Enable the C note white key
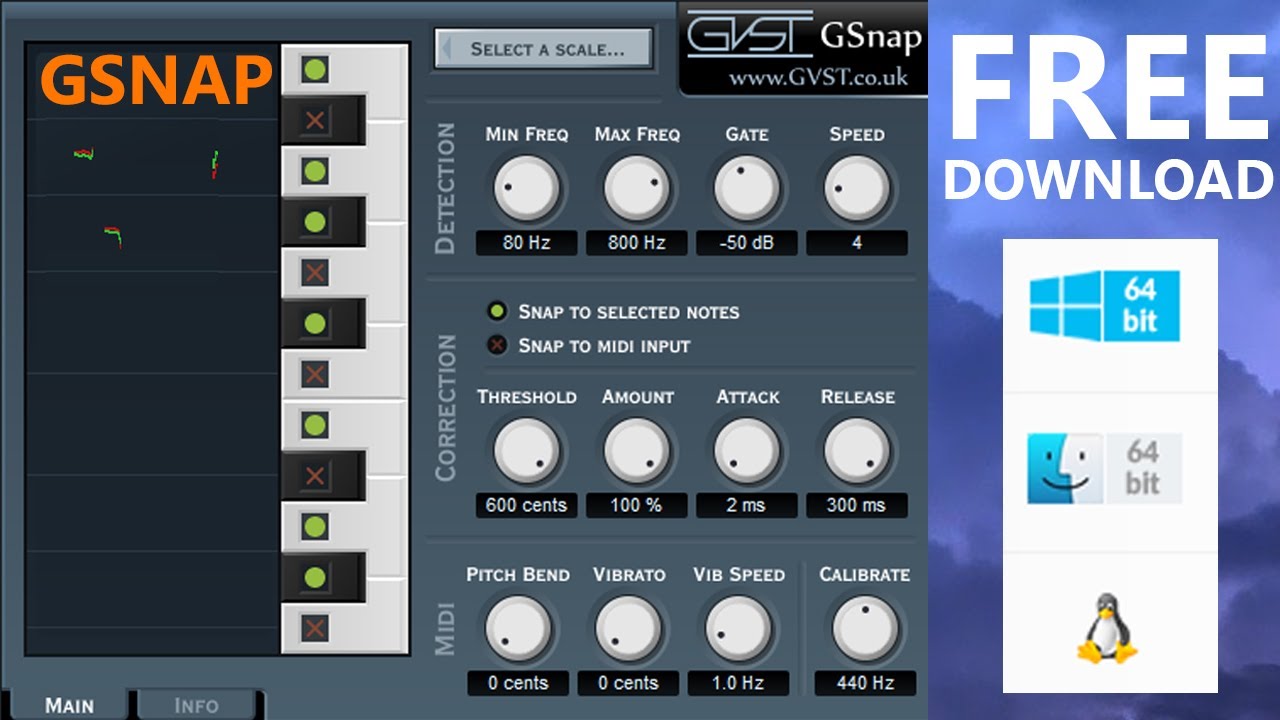This screenshot has height=720, width=1280. pyautogui.click(x=315, y=628)
